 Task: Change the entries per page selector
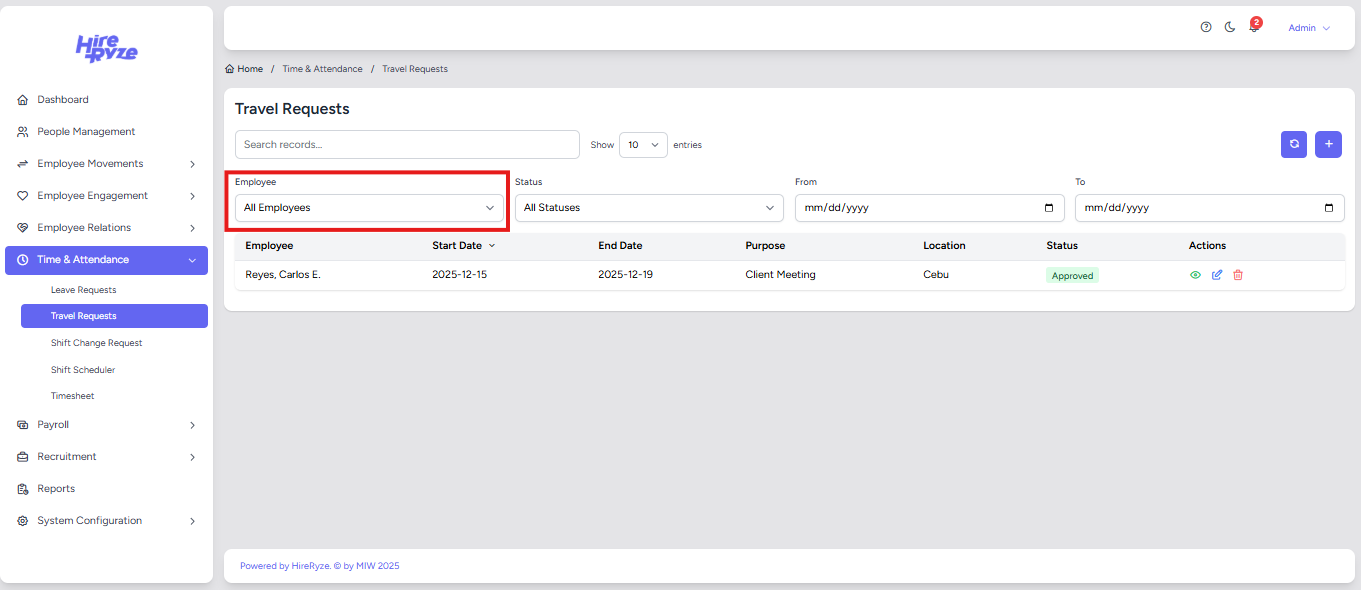tap(643, 145)
